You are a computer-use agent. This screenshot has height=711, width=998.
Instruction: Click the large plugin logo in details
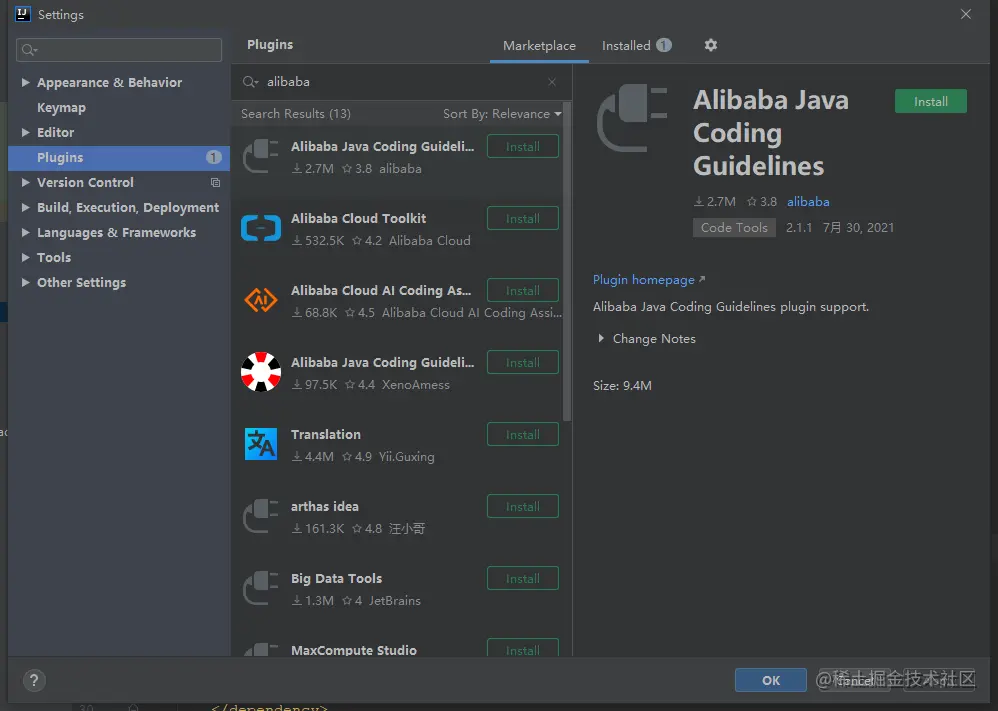(x=632, y=118)
